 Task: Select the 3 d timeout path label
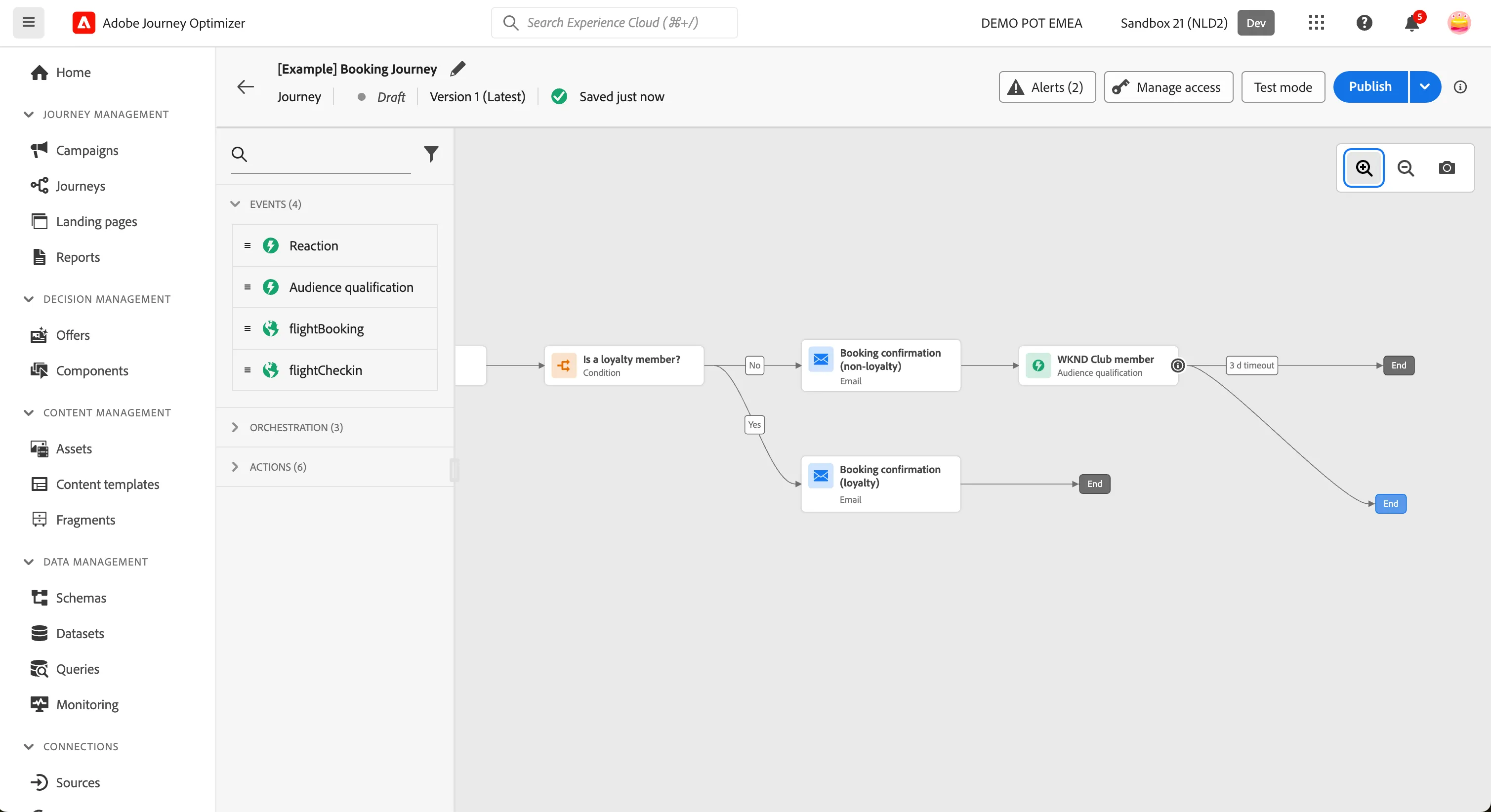tap(1251, 365)
